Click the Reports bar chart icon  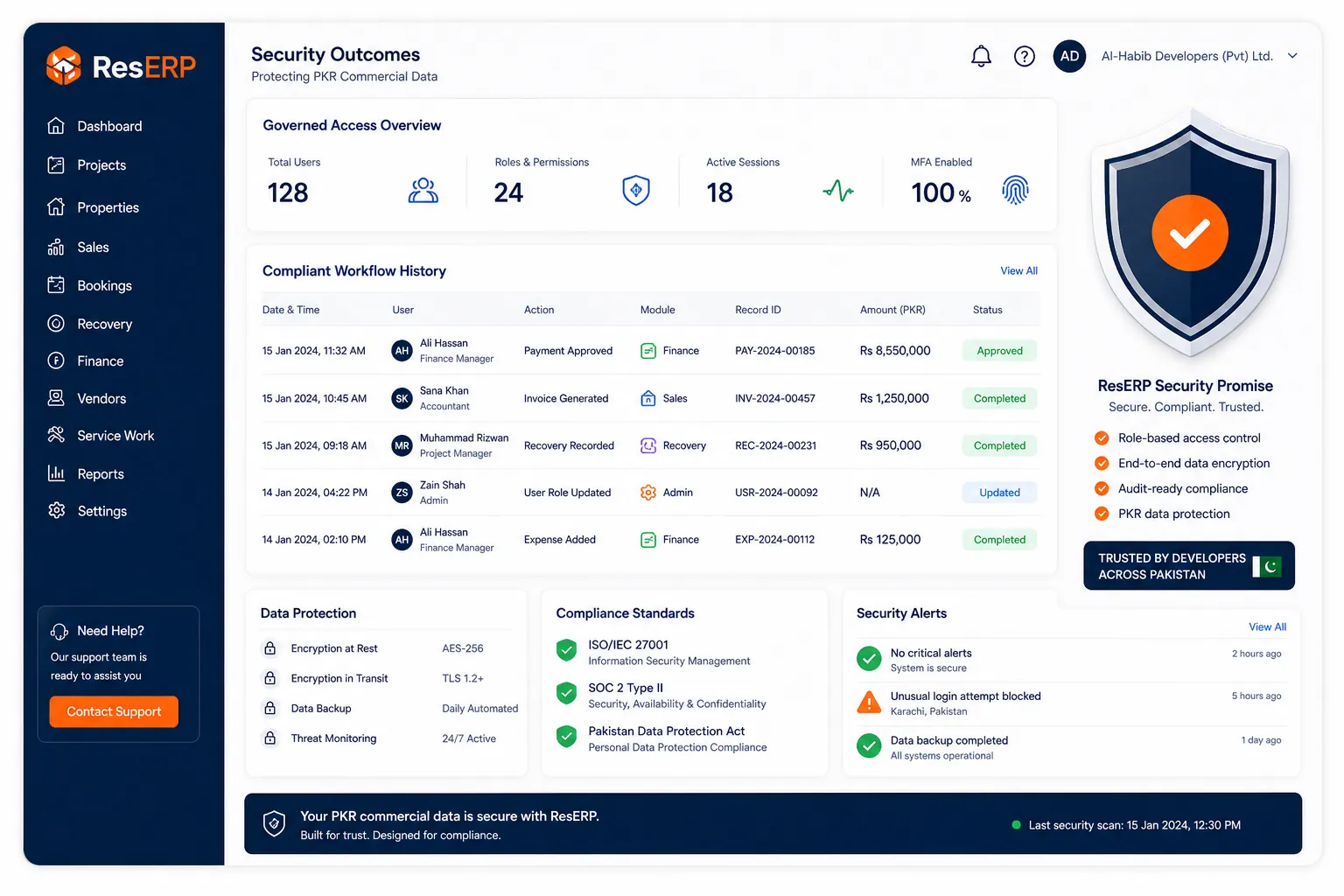[56, 473]
